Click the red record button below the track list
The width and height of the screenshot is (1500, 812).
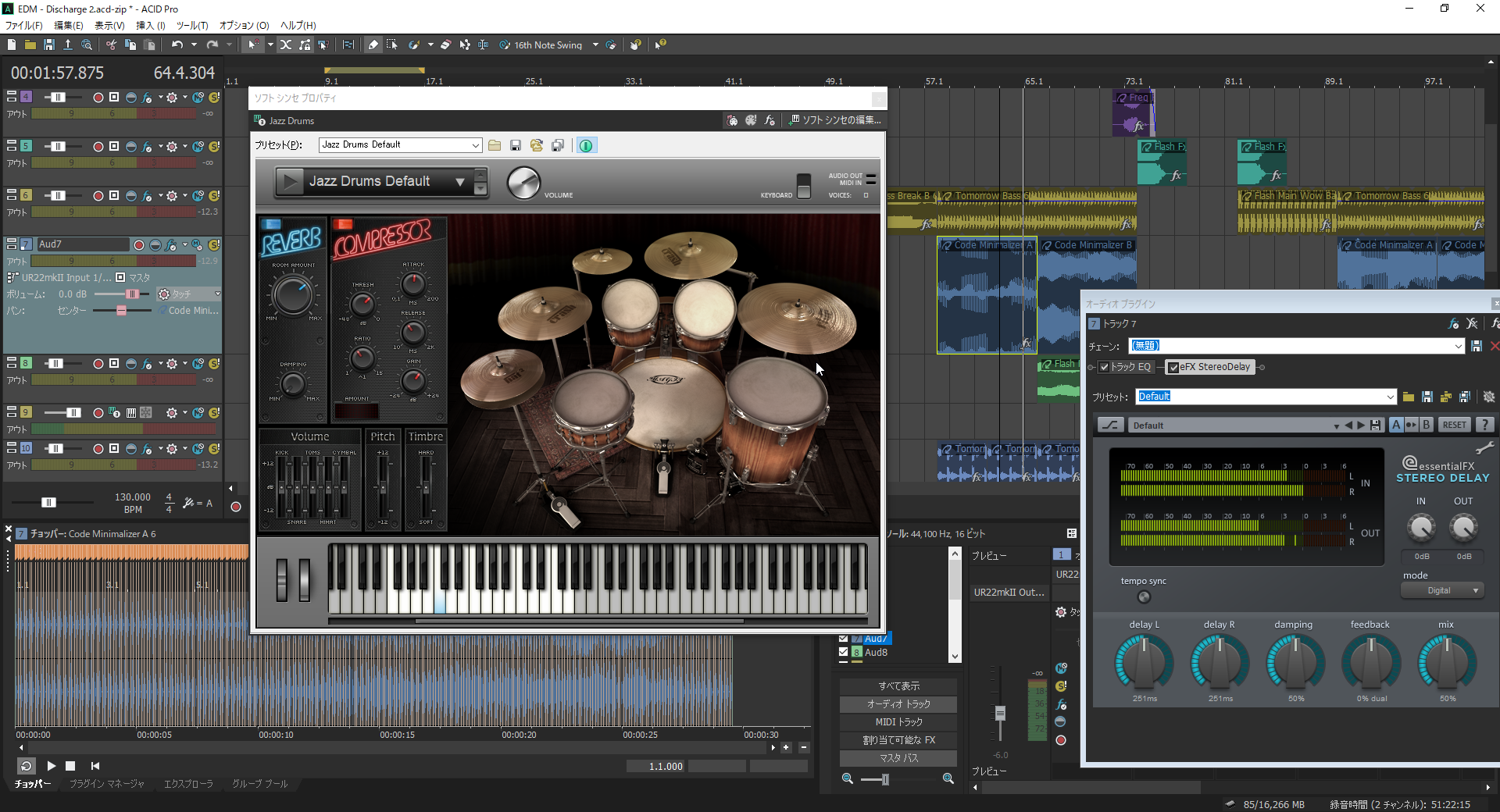236,507
